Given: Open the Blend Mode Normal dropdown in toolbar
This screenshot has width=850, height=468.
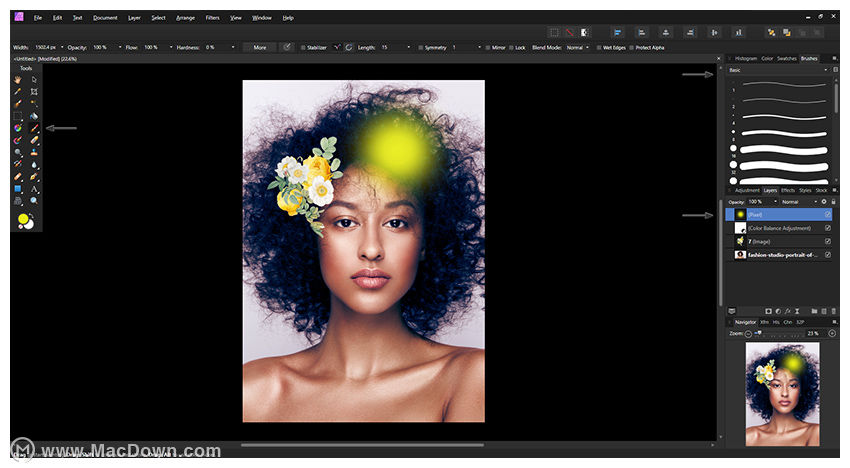Looking at the screenshot, I should [x=578, y=47].
